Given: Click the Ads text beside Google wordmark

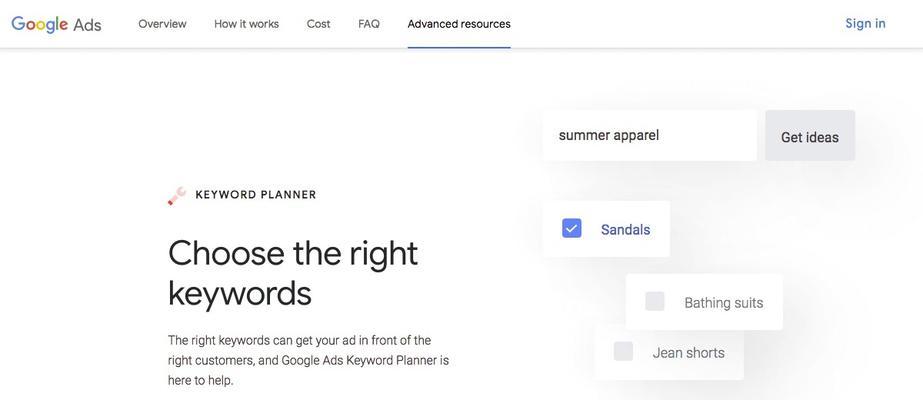Looking at the screenshot, I should [x=87, y=25].
